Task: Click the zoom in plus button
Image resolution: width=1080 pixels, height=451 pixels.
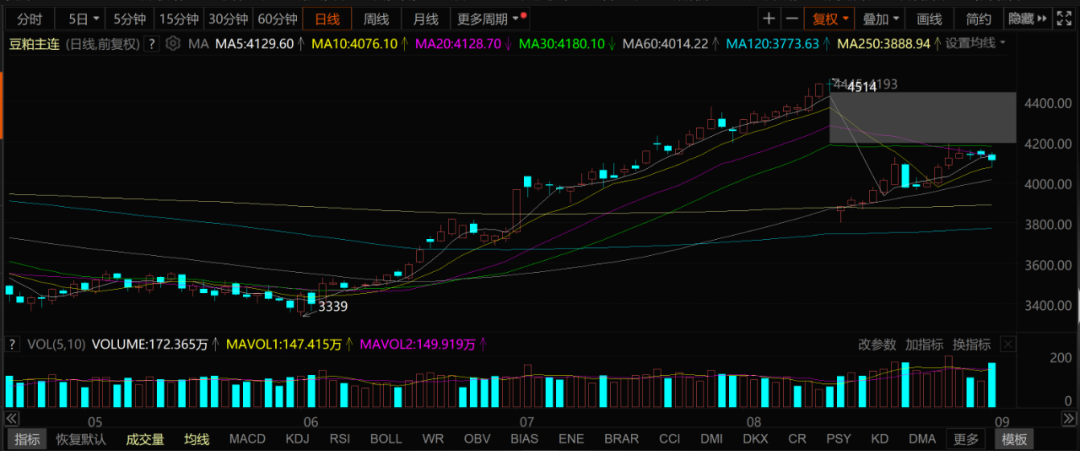Action: pyautogui.click(x=769, y=19)
